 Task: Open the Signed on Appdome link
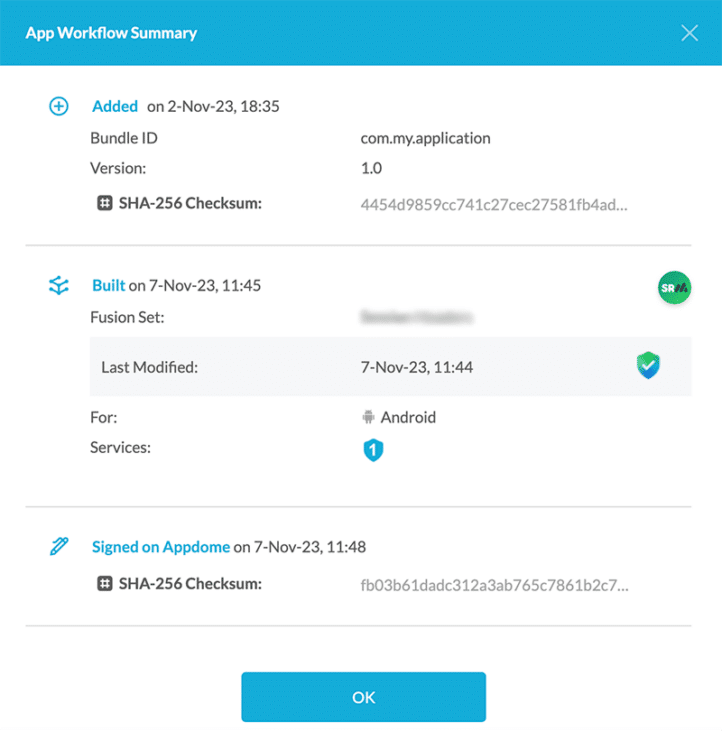[x=160, y=547]
